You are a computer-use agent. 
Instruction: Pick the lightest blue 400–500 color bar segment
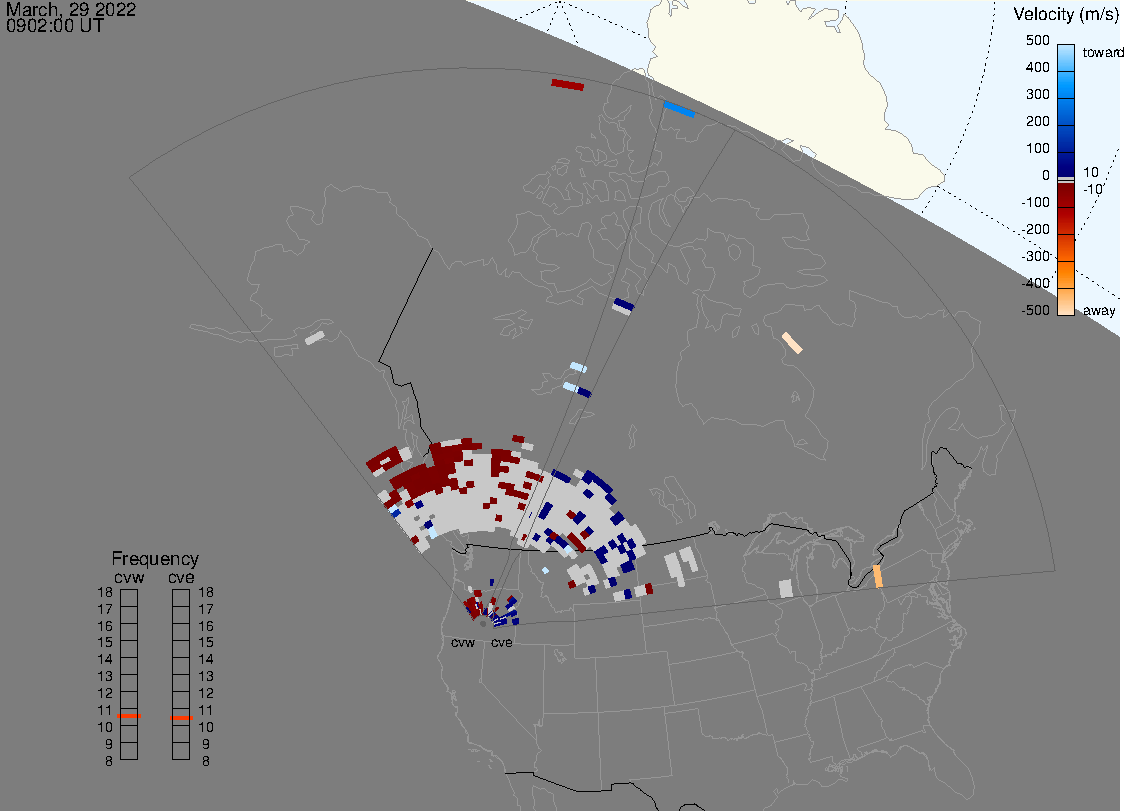(1066, 58)
